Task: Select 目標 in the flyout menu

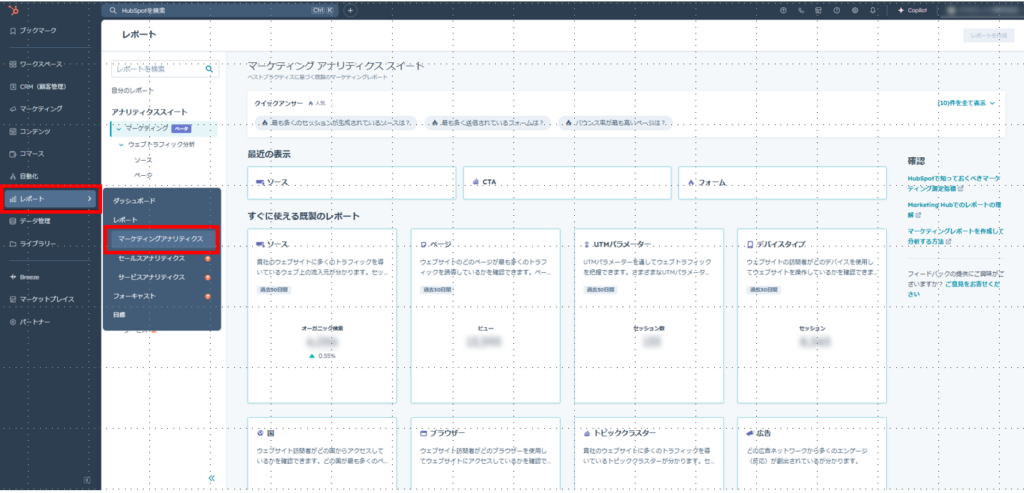Action: pos(119,314)
